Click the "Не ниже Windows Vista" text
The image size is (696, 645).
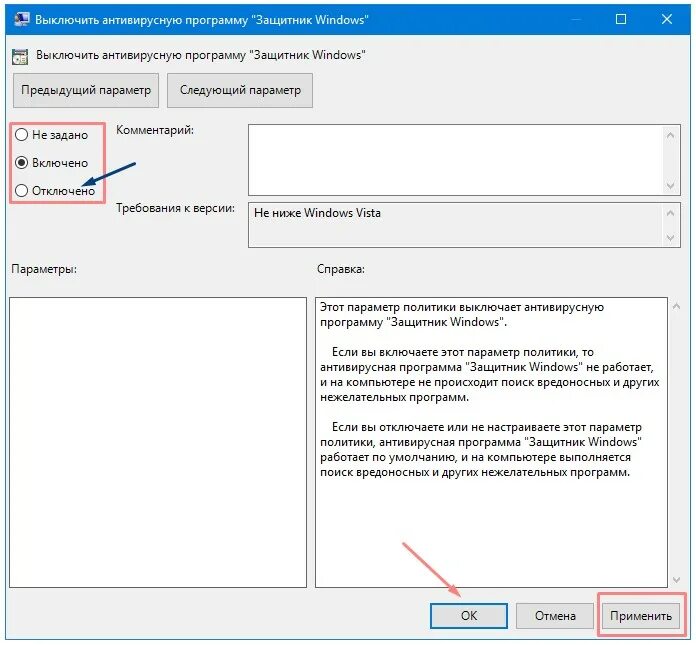[317, 213]
